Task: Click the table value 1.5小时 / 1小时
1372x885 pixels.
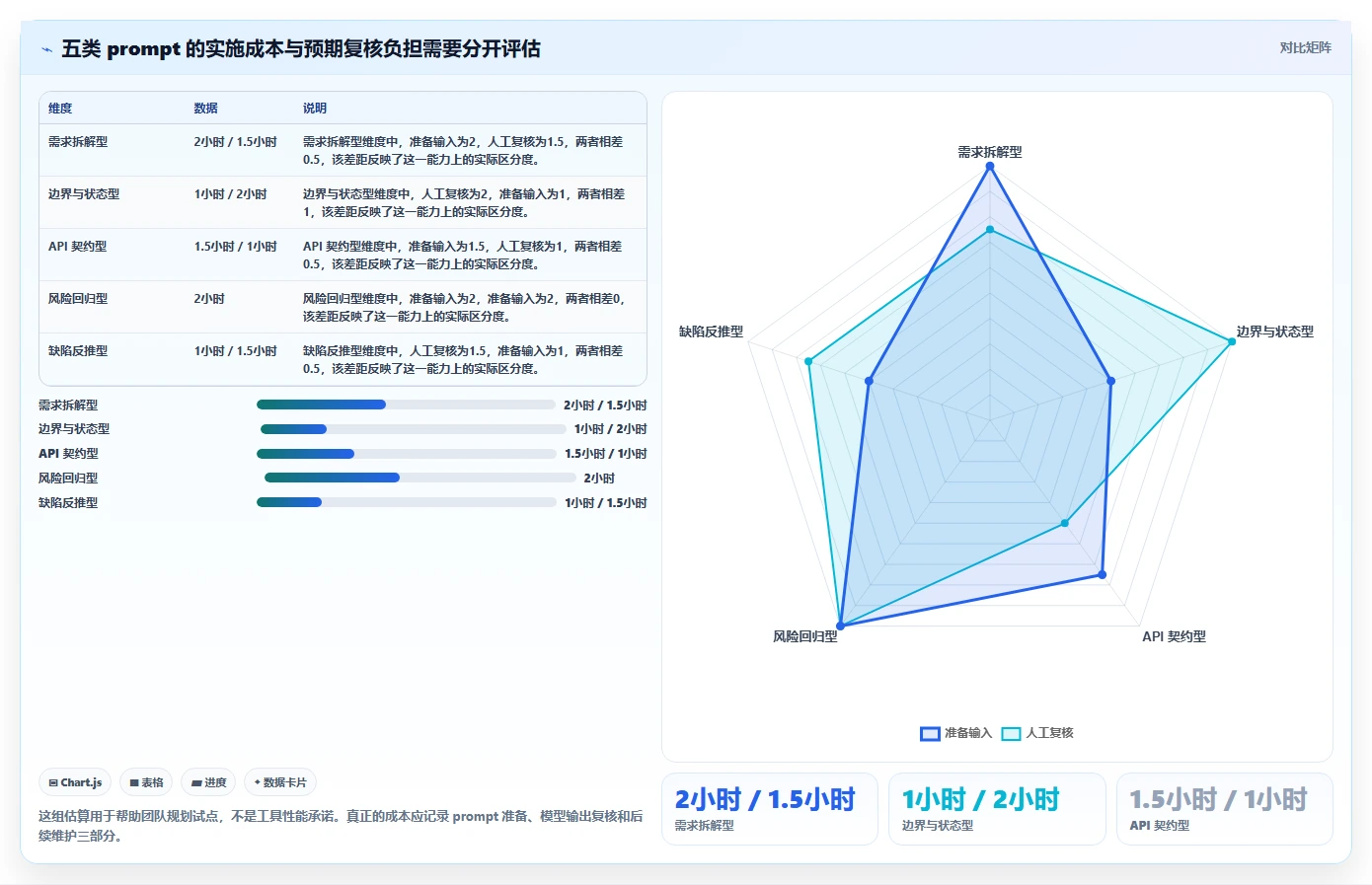Action: click(235, 247)
